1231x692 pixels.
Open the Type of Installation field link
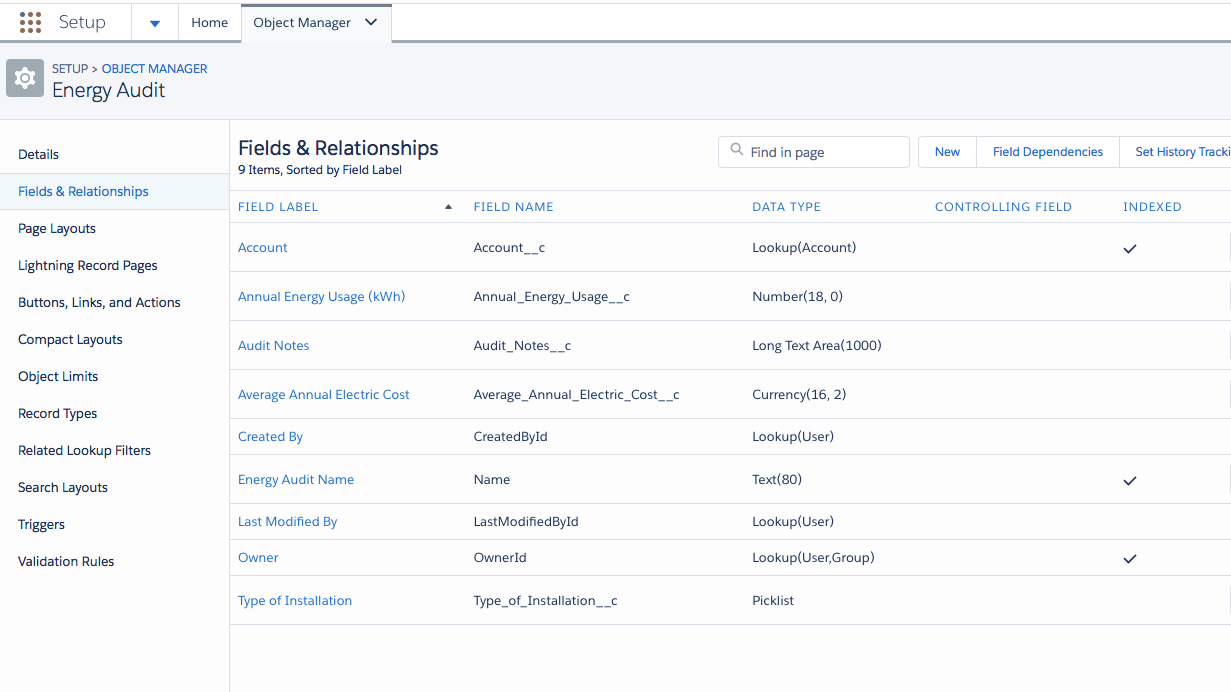coord(295,600)
